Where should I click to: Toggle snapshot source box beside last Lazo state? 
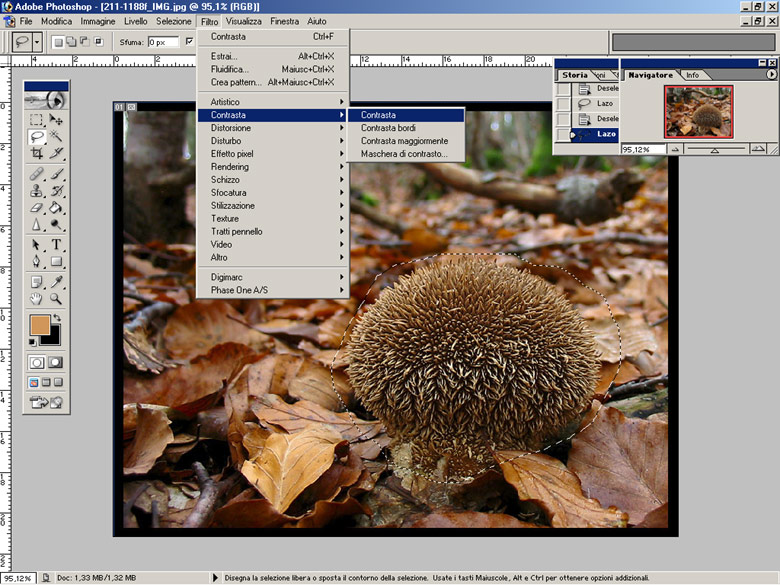(x=564, y=133)
